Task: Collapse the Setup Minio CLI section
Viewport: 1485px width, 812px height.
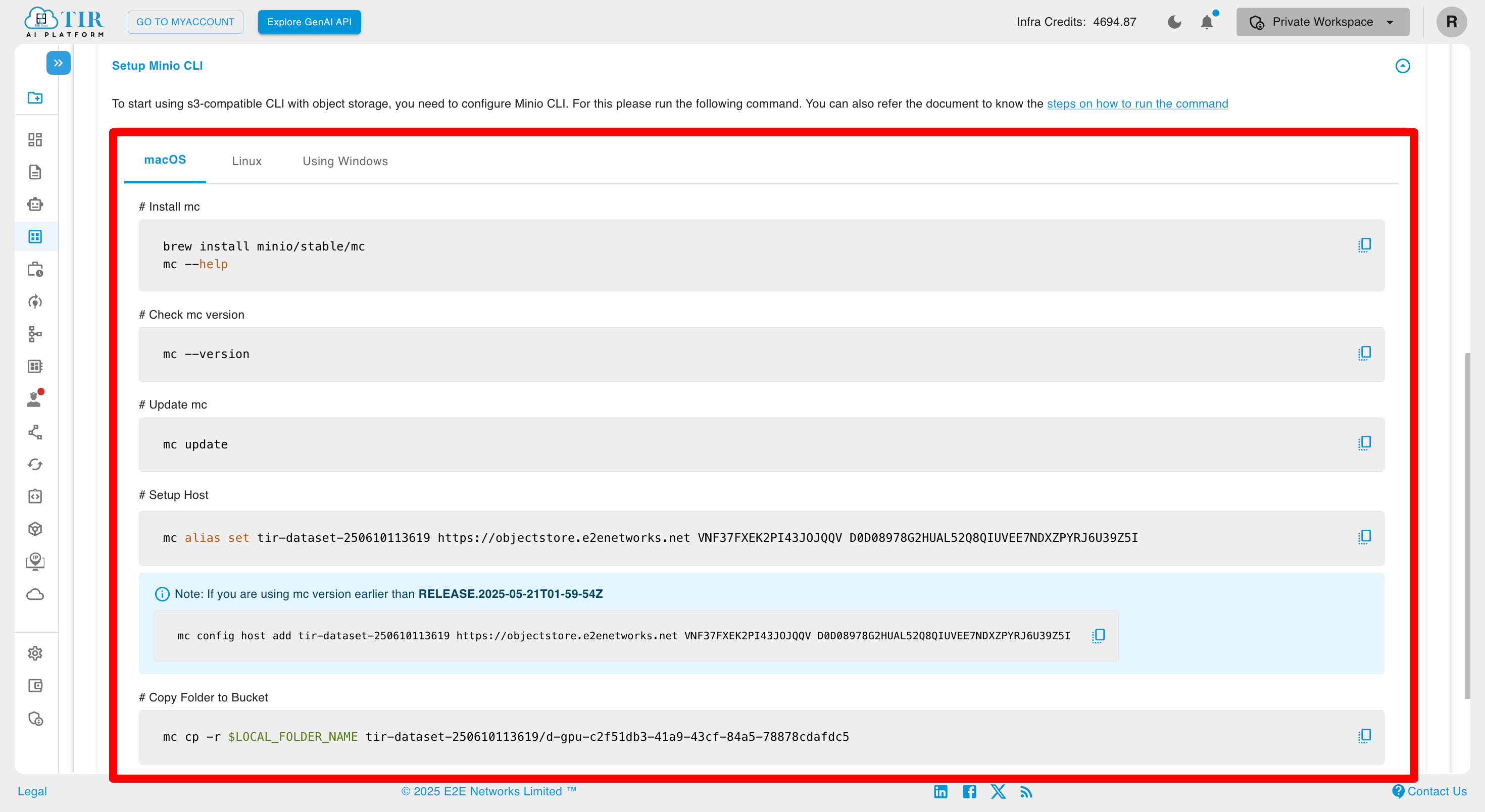Action: [1403, 66]
